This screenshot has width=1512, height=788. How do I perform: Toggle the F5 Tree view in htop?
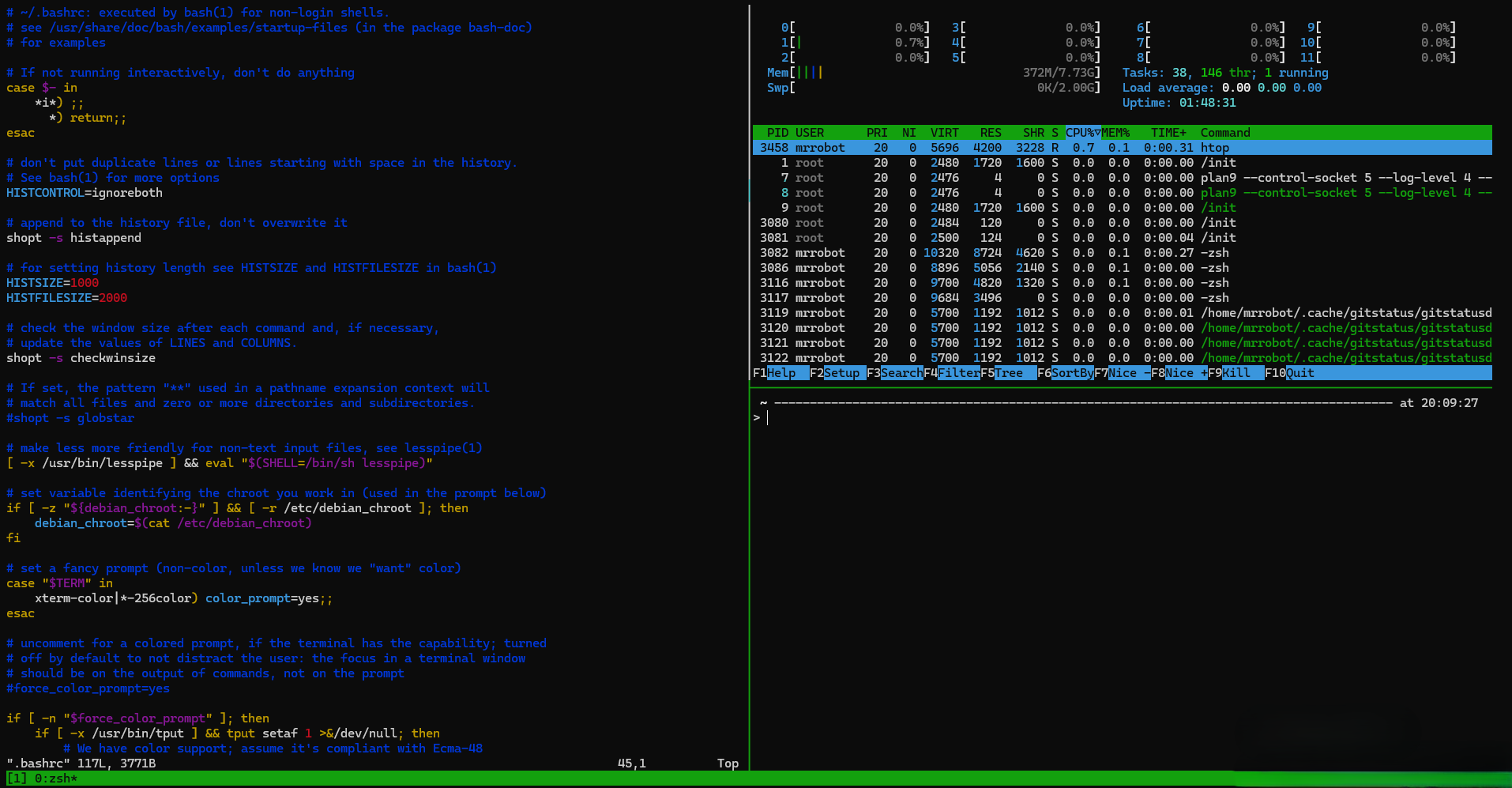tap(1008, 373)
